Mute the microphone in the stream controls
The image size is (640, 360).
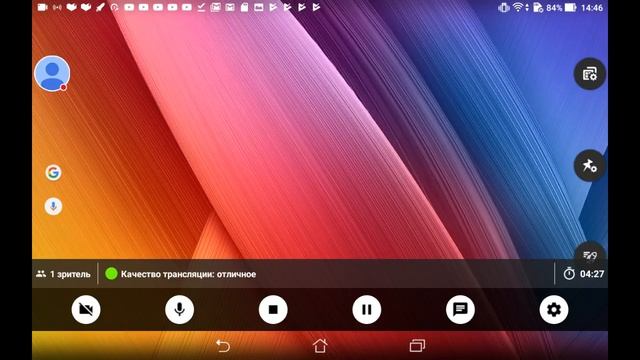180,309
